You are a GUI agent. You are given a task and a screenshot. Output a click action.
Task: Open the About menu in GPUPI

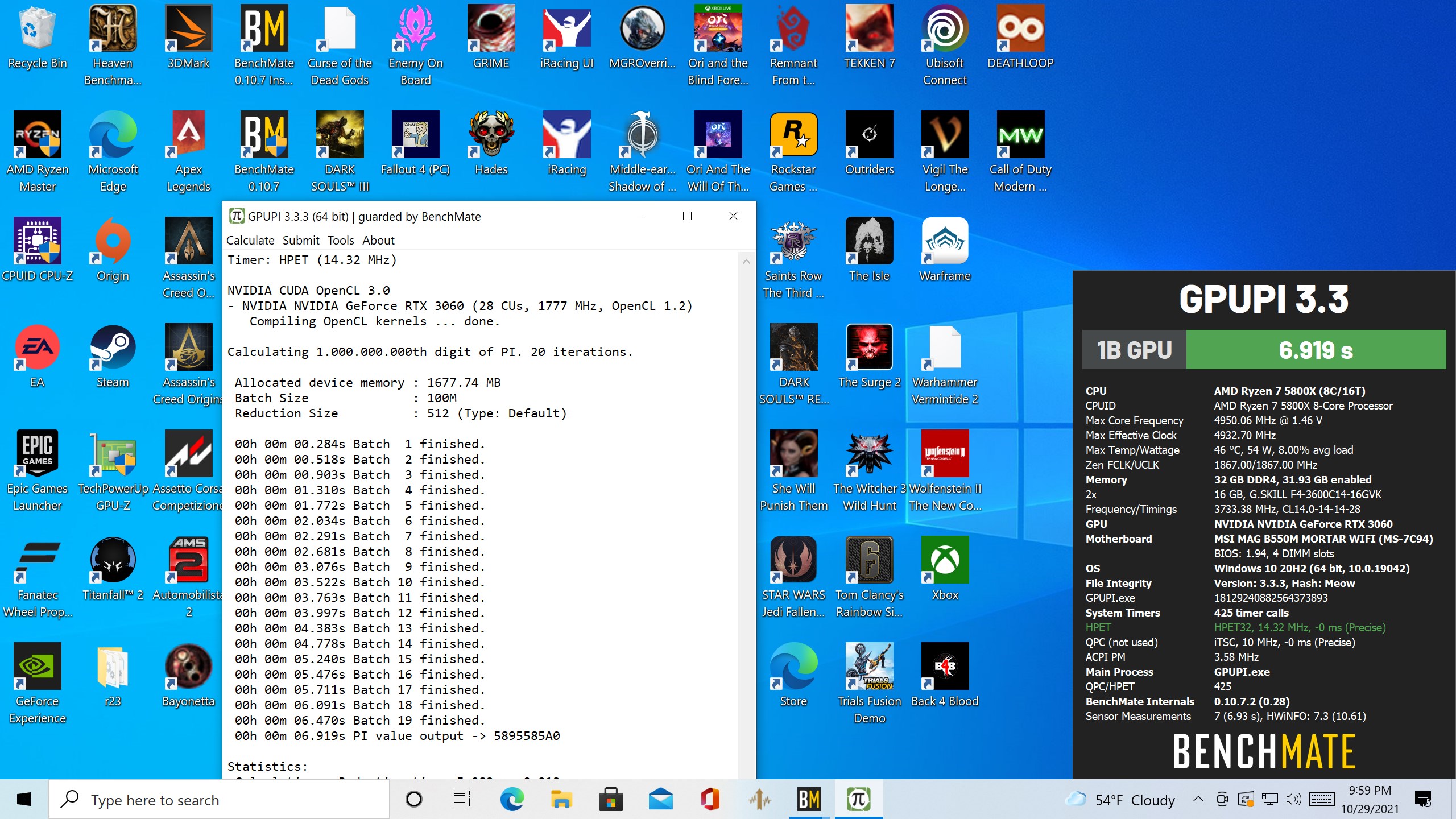pyautogui.click(x=378, y=240)
